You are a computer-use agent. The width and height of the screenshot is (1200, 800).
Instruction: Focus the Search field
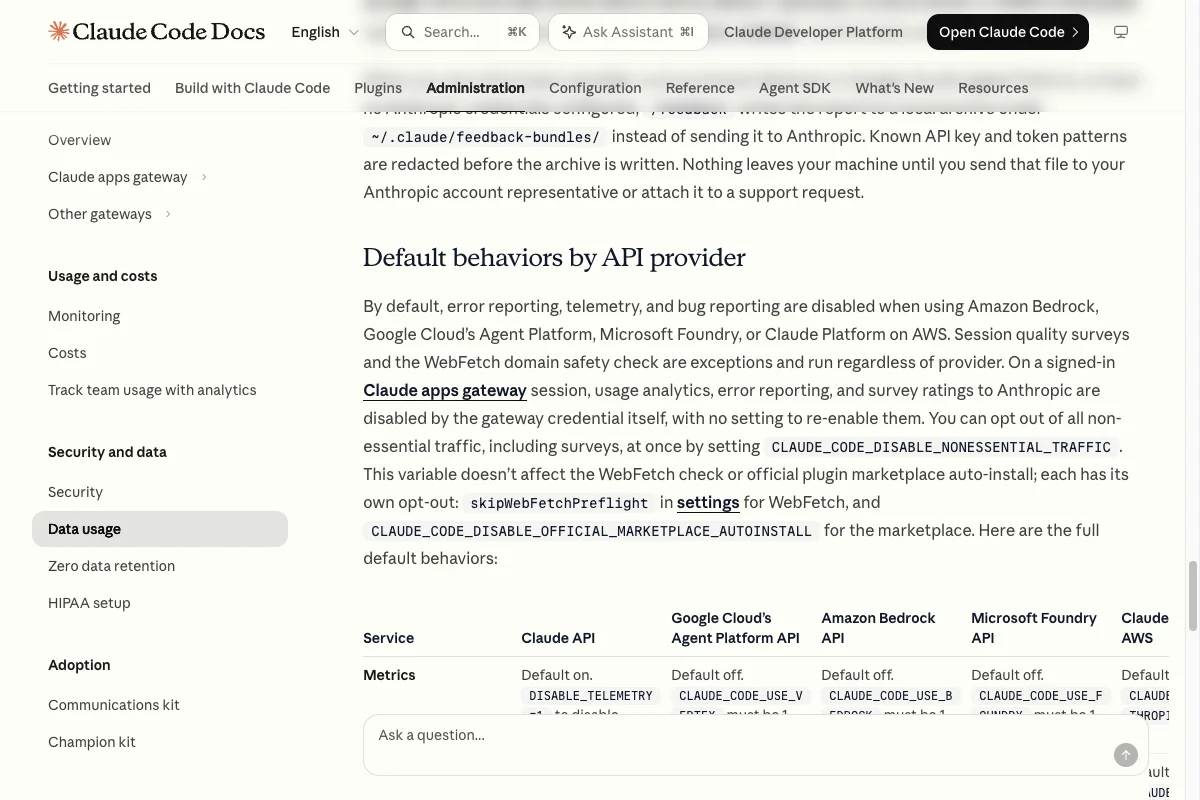[462, 32]
